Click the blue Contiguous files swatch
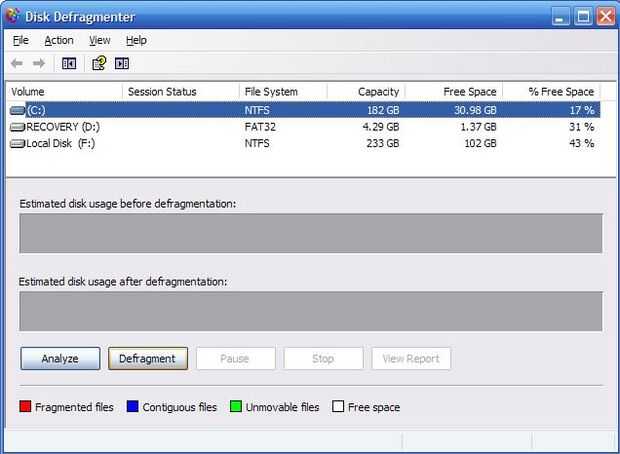 132,406
